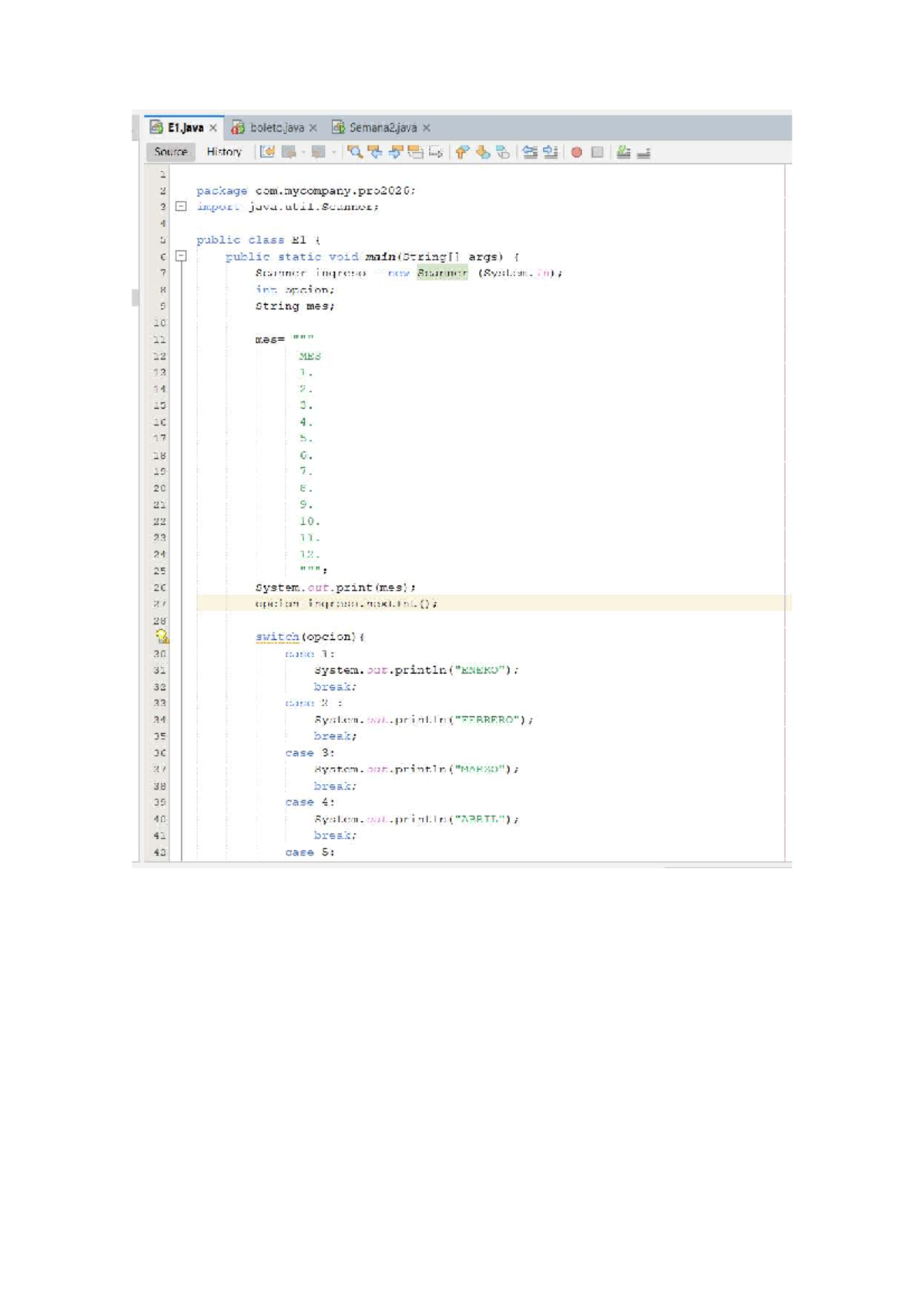Open the Back history dropdown arrow

[303, 152]
